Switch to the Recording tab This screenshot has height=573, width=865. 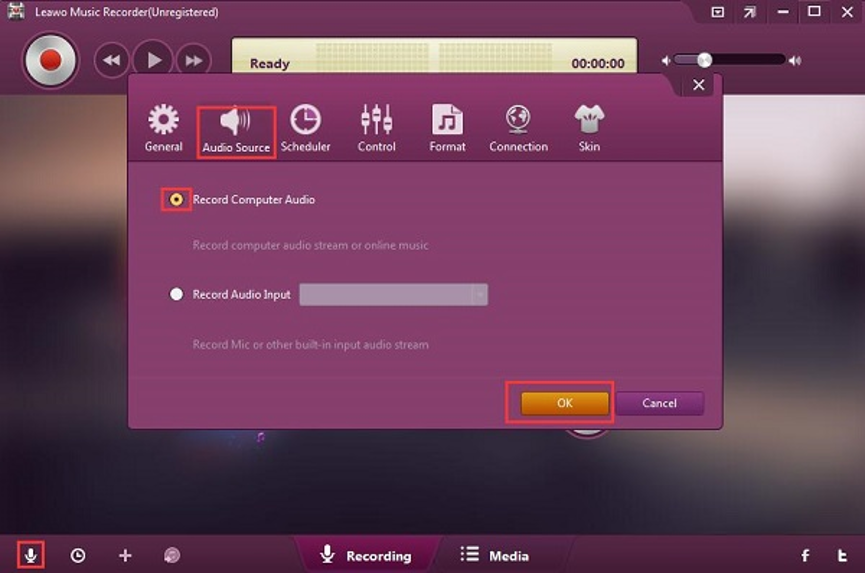366,555
